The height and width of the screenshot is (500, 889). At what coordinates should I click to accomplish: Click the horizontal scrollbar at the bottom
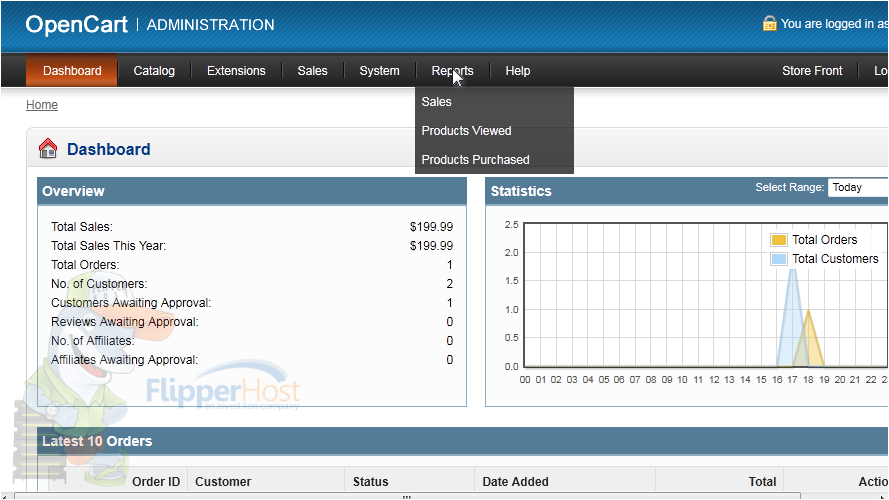pyautogui.click(x=407, y=496)
